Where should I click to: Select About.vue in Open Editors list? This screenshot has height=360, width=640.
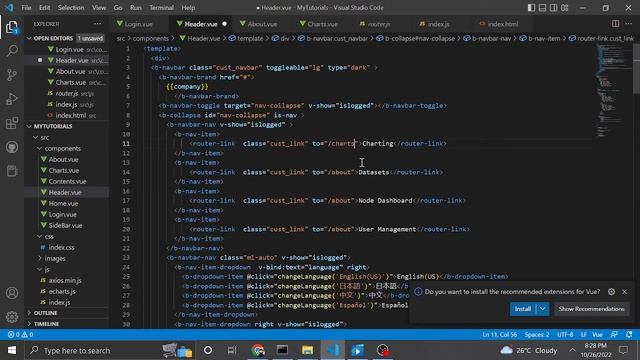[x=71, y=71]
